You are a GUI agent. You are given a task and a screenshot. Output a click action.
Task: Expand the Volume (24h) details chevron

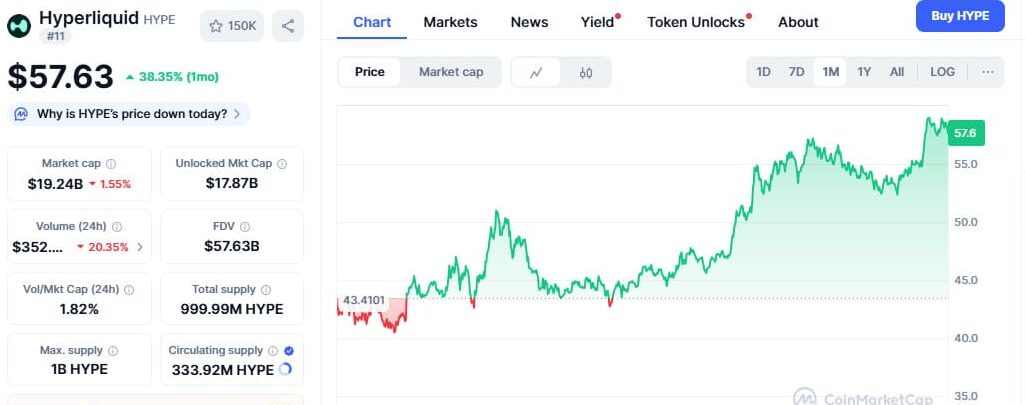tap(140, 248)
